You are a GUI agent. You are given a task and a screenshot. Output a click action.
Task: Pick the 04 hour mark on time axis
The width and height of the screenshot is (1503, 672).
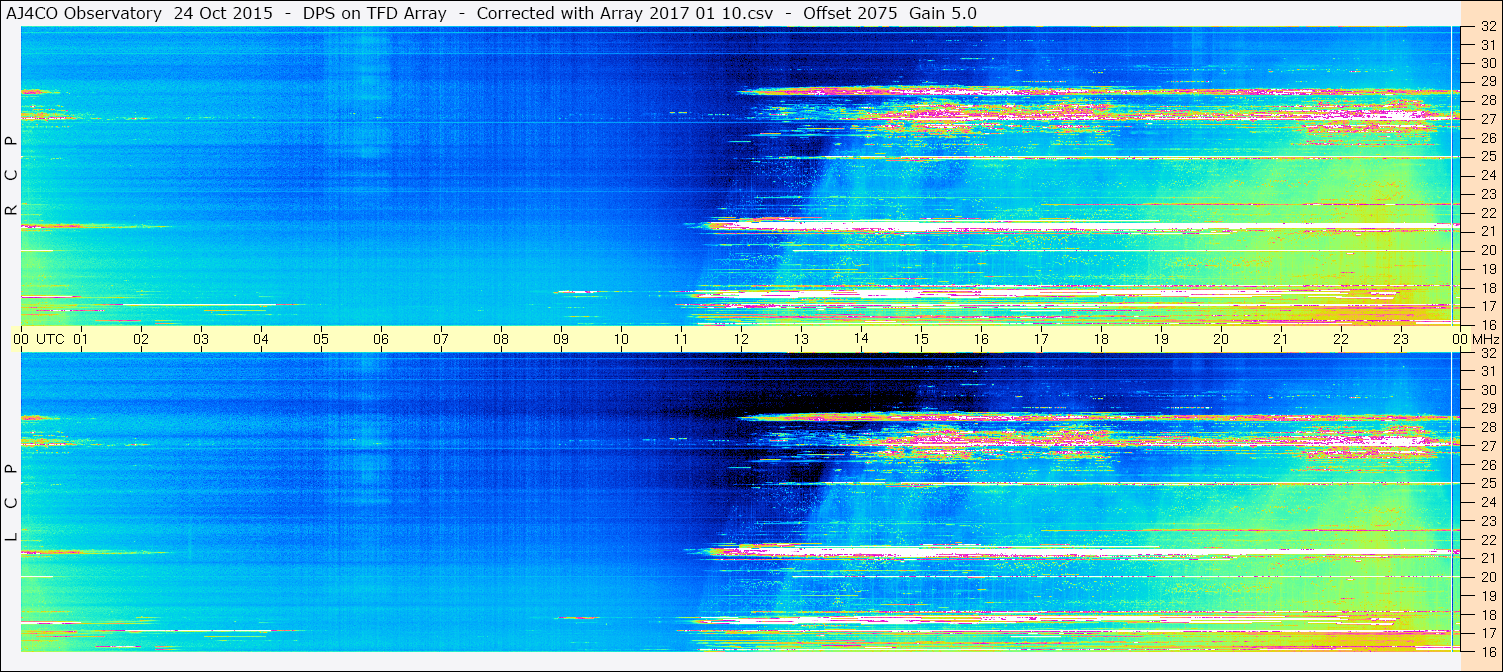click(x=261, y=339)
